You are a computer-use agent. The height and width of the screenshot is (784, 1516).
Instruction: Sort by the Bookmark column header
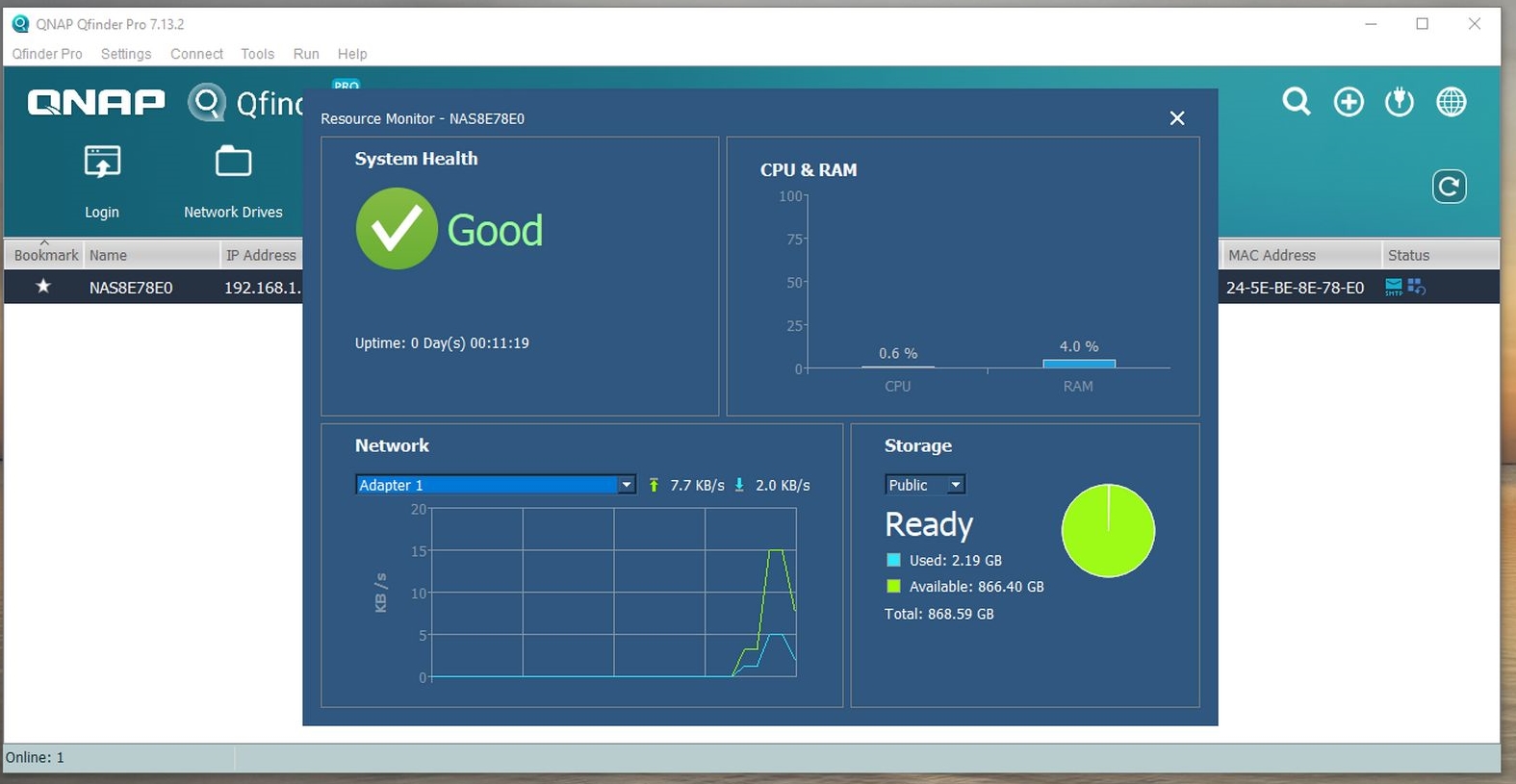click(45, 255)
